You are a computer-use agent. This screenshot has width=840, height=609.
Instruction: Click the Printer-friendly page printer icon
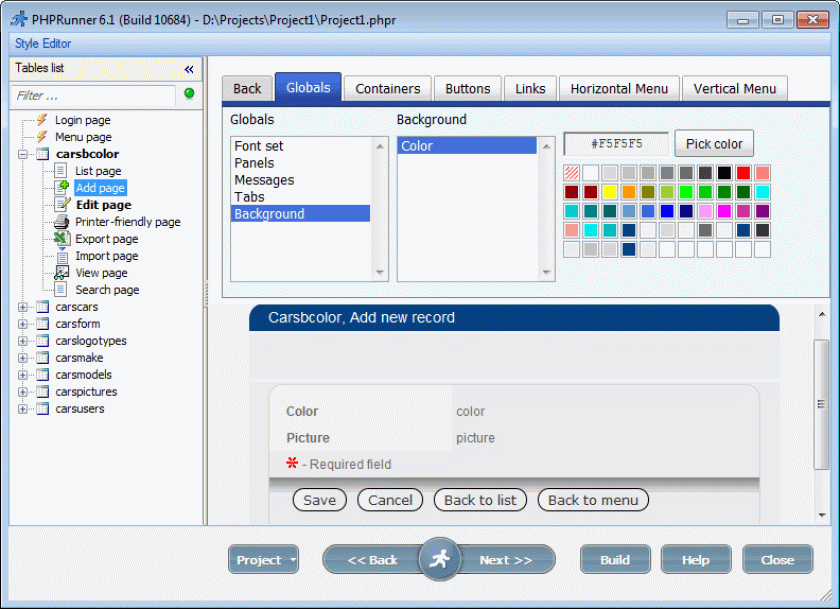[x=62, y=222]
